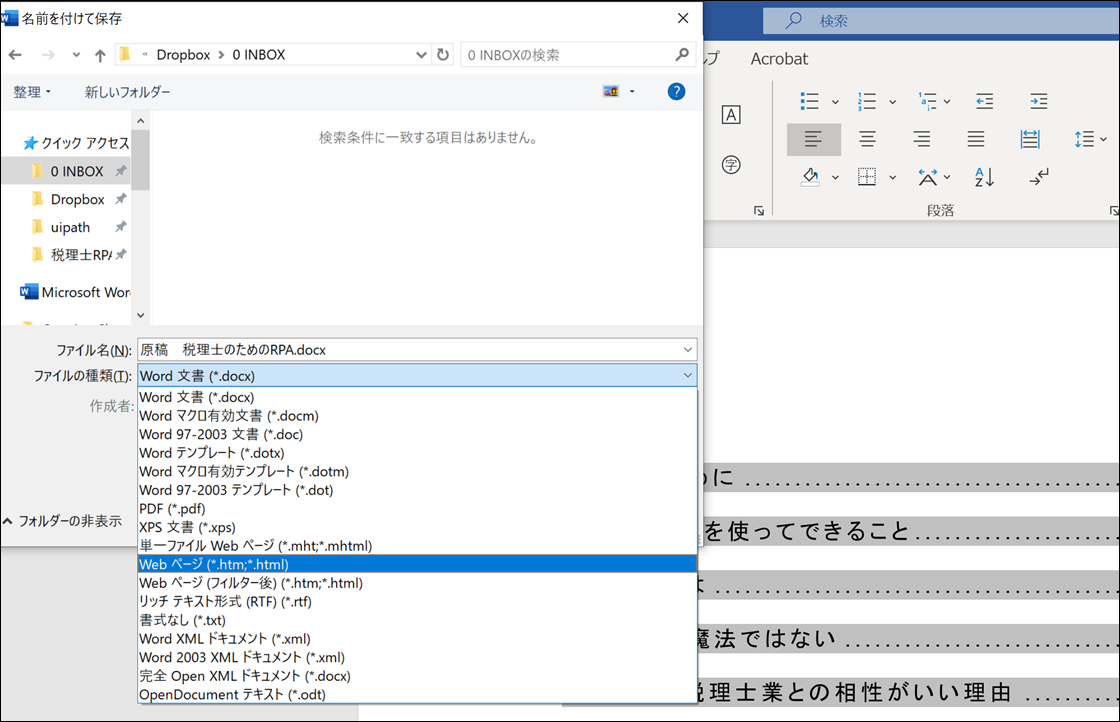Expand the address path dropdown
The image size is (1120, 722).
(421, 55)
